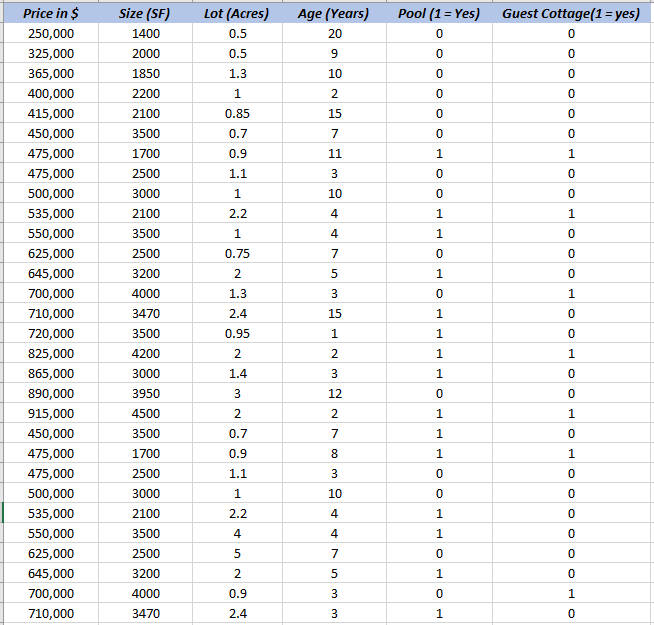Select the 'Price in $' column header
Image resolution: width=654 pixels, height=625 pixels.
[x=51, y=13]
